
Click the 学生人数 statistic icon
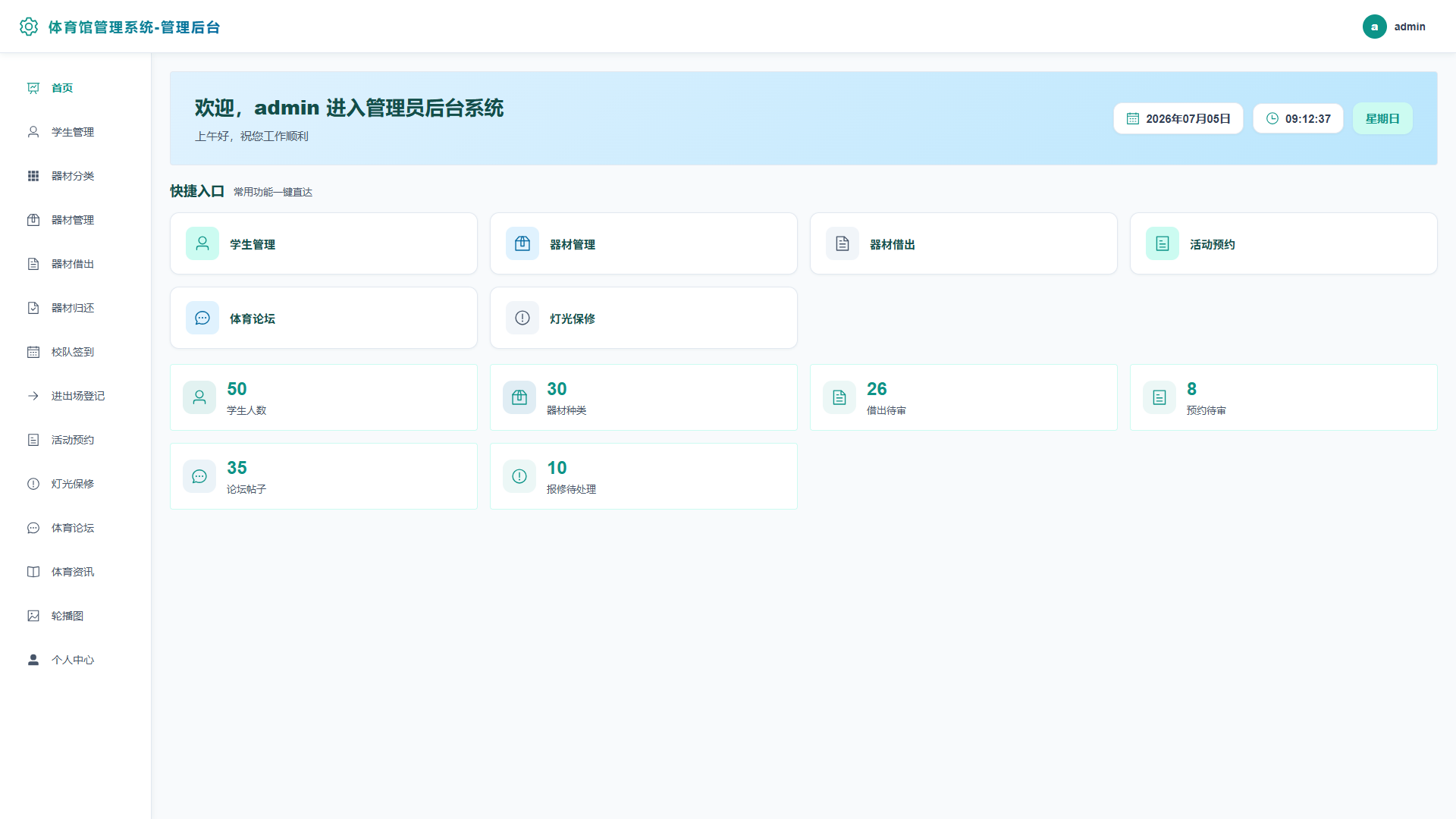pos(199,397)
